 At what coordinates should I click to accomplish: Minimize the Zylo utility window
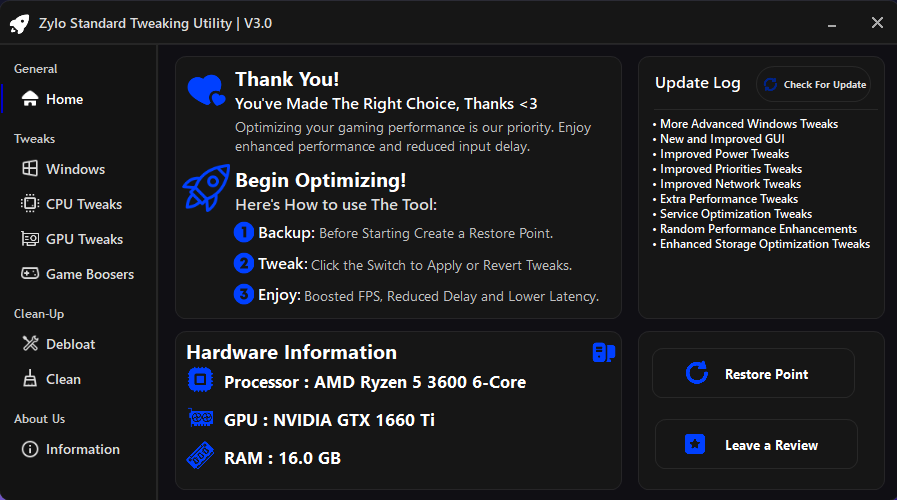(x=832, y=24)
